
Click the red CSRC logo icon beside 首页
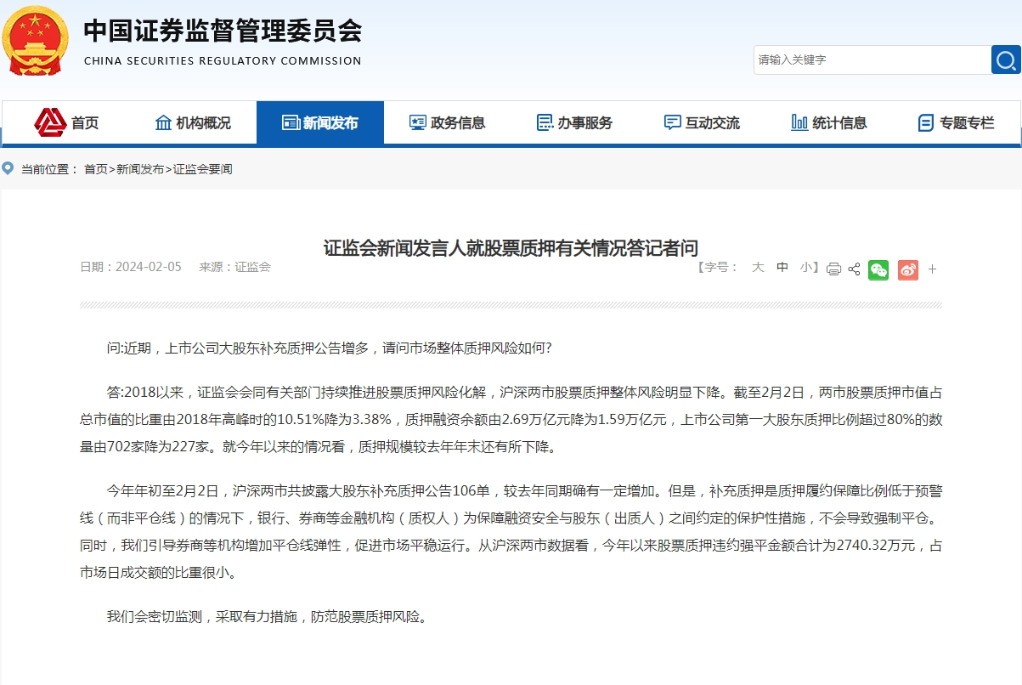tap(50, 123)
